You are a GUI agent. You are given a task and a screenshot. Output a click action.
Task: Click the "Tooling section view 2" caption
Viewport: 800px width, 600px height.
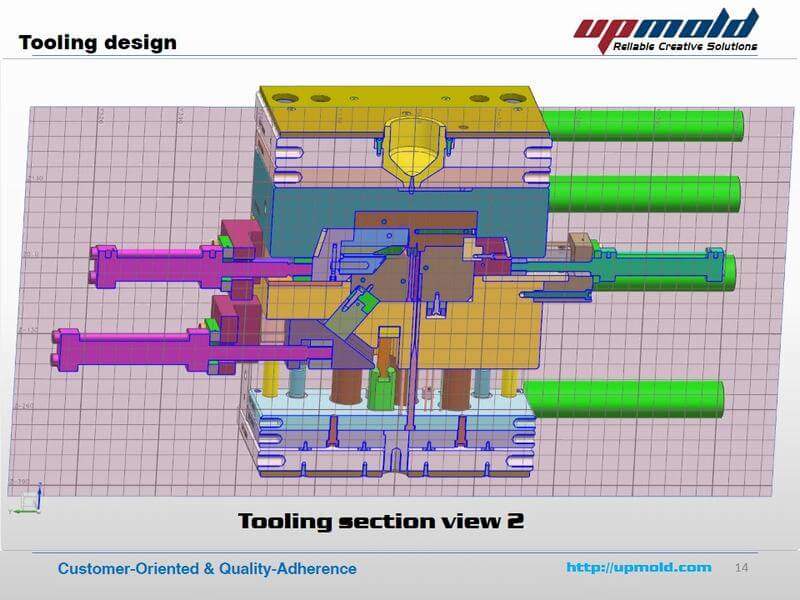coord(380,521)
